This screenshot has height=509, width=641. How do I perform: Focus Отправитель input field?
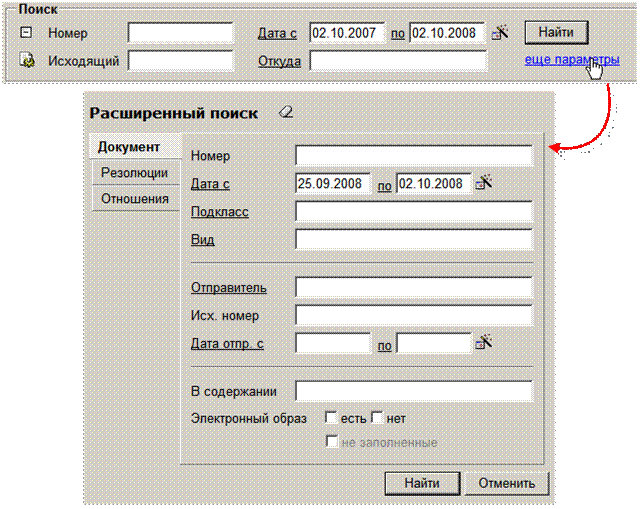(414, 287)
